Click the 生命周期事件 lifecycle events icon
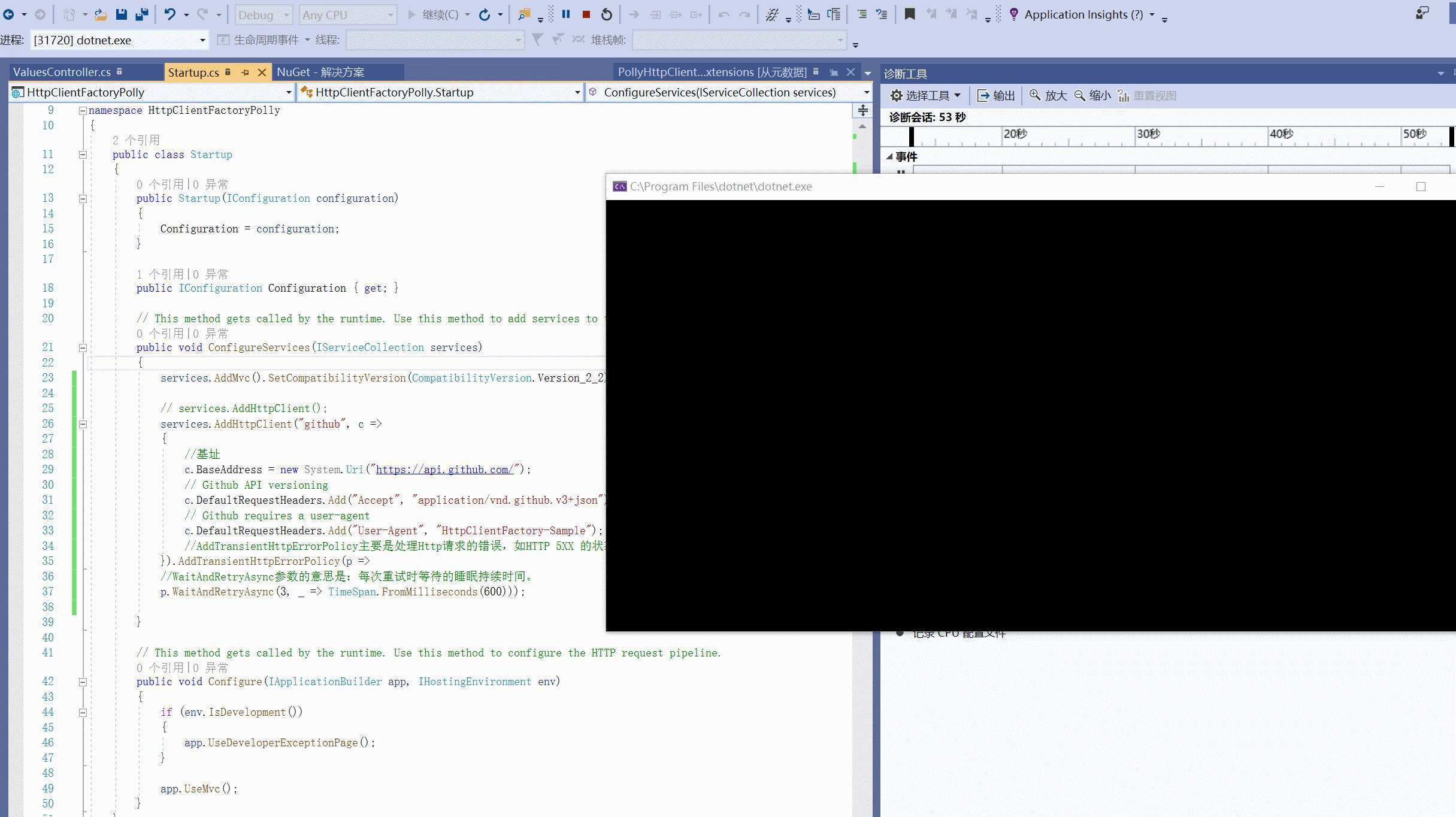1456x817 pixels. click(x=223, y=40)
